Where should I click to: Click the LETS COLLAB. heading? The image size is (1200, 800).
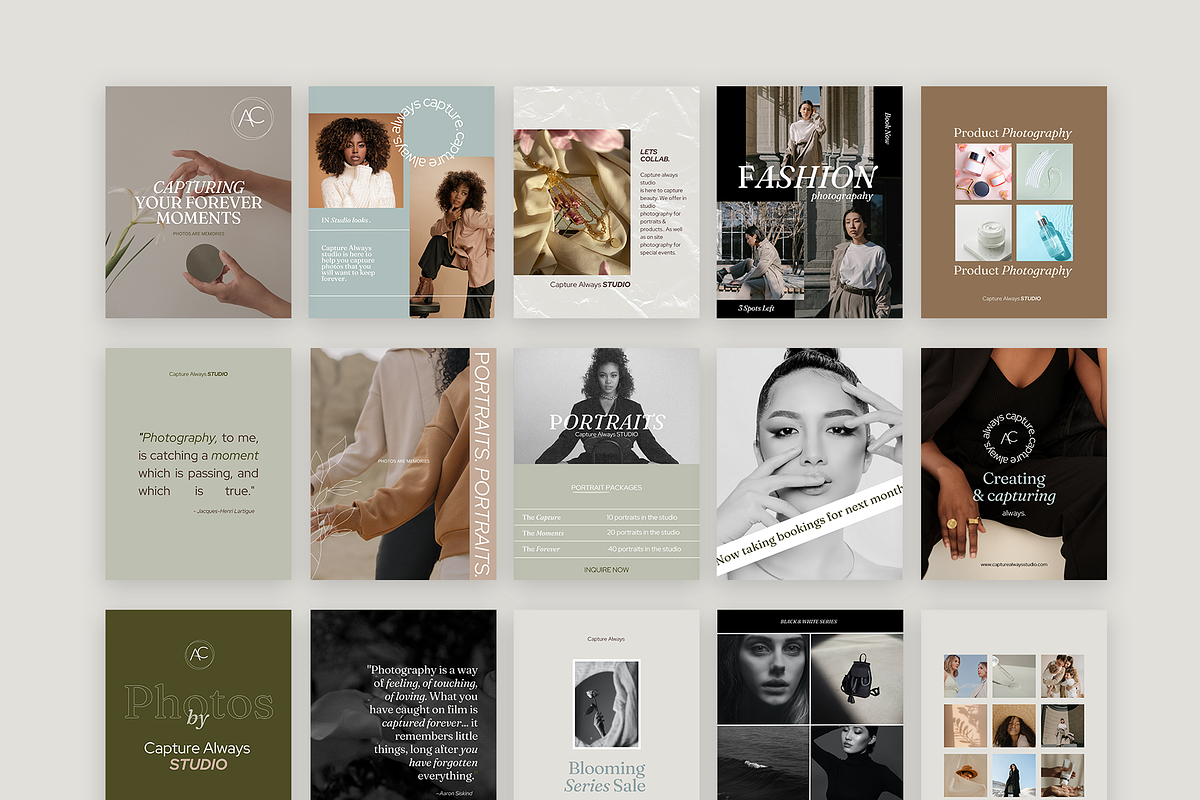click(656, 155)
